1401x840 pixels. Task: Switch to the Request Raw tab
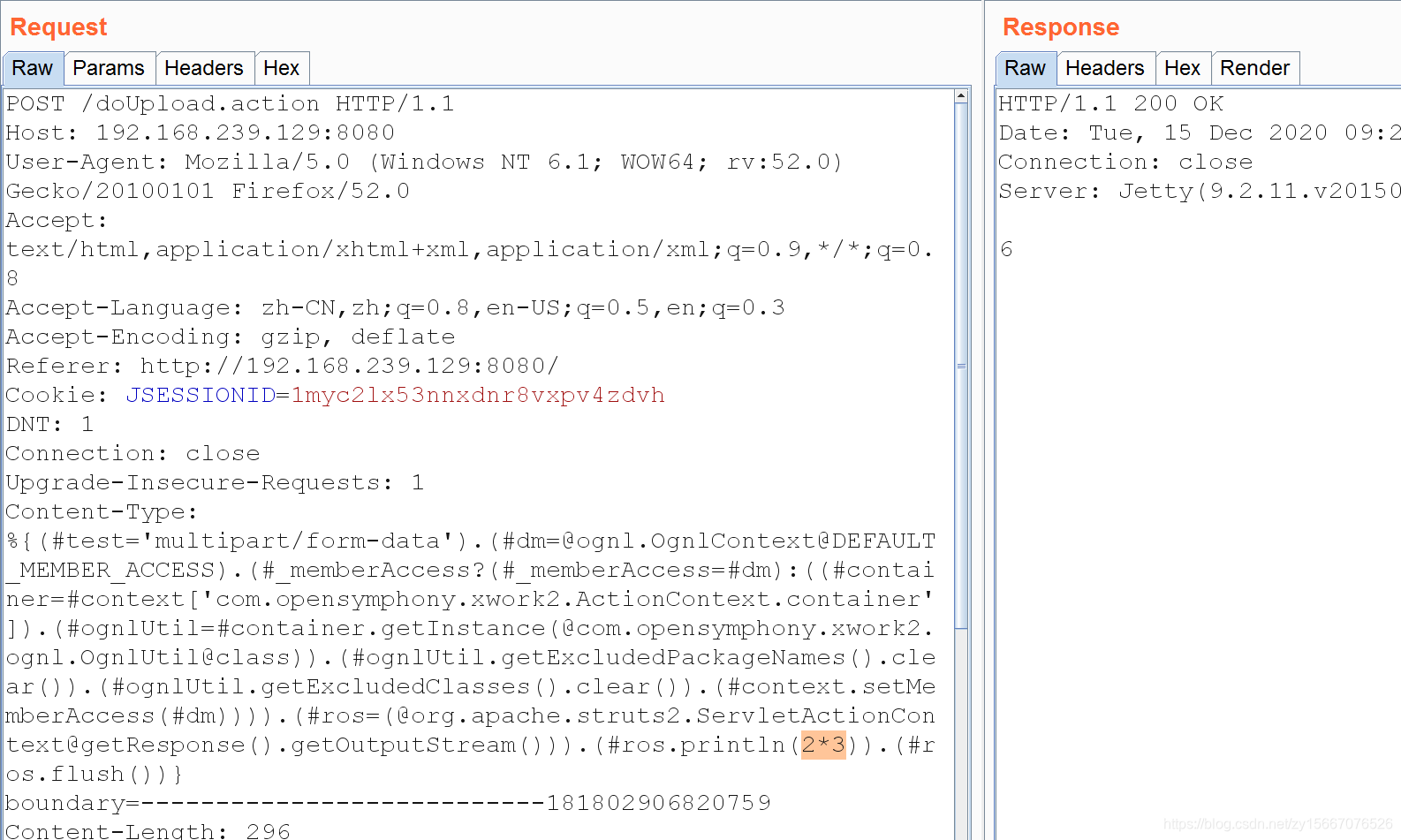(33, 68)
